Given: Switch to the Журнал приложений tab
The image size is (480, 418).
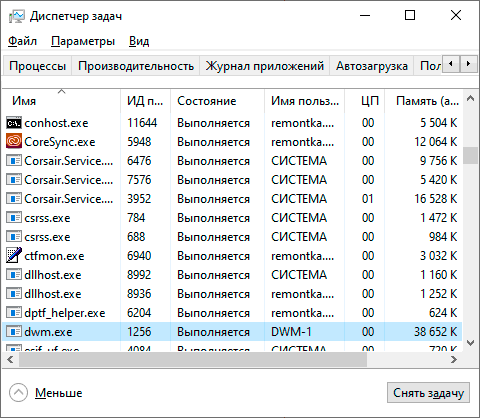Looking at the screenshot, I should [265, 66].
